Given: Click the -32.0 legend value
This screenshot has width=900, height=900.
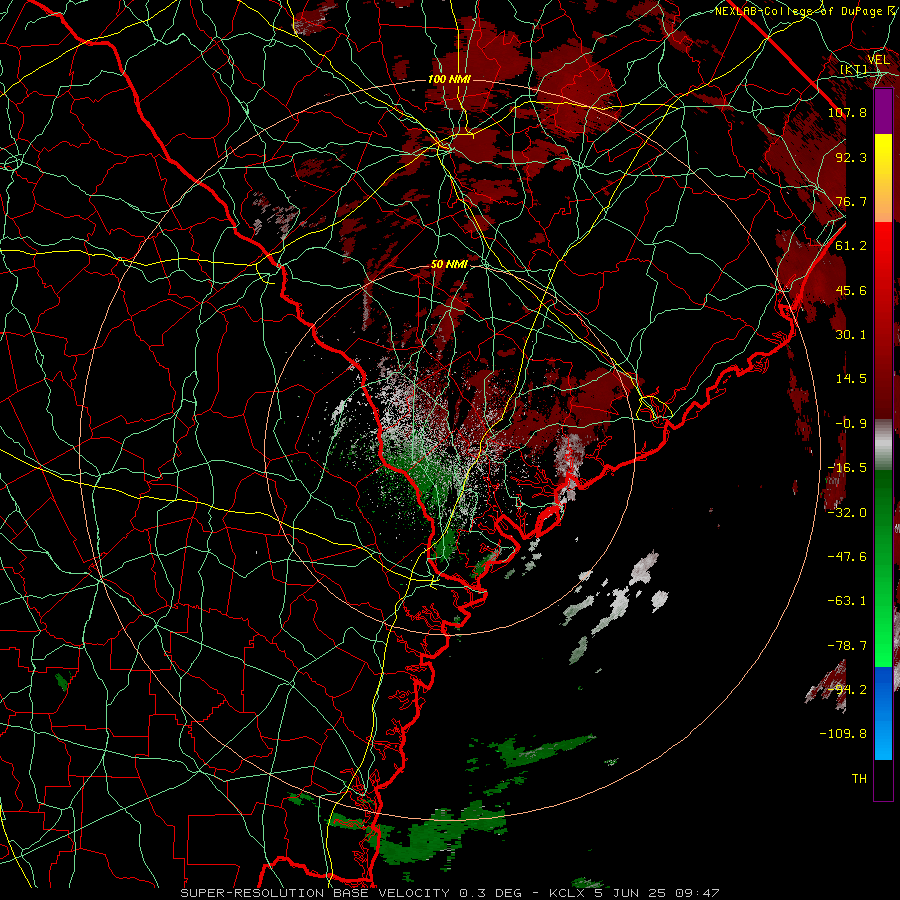Looking at the screenshot, I should (847, 513).
